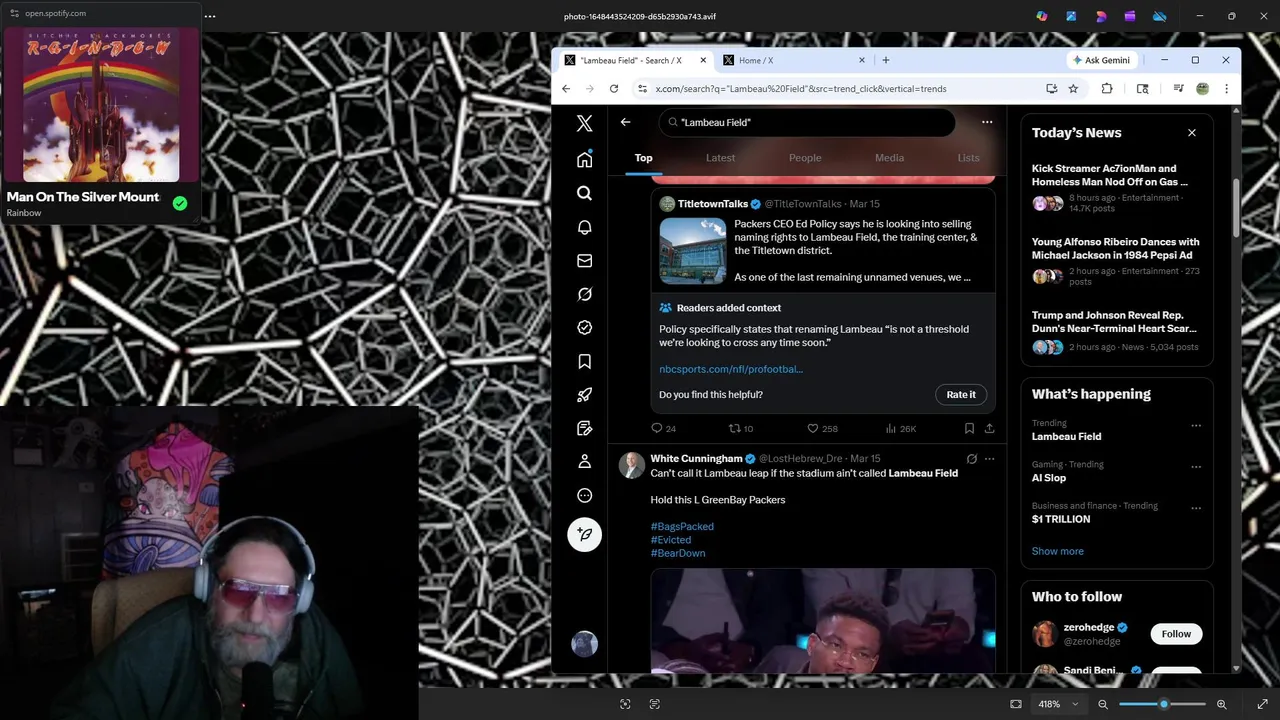
Task: Share the TitletownTalks quote post
Action: (989, 428)
